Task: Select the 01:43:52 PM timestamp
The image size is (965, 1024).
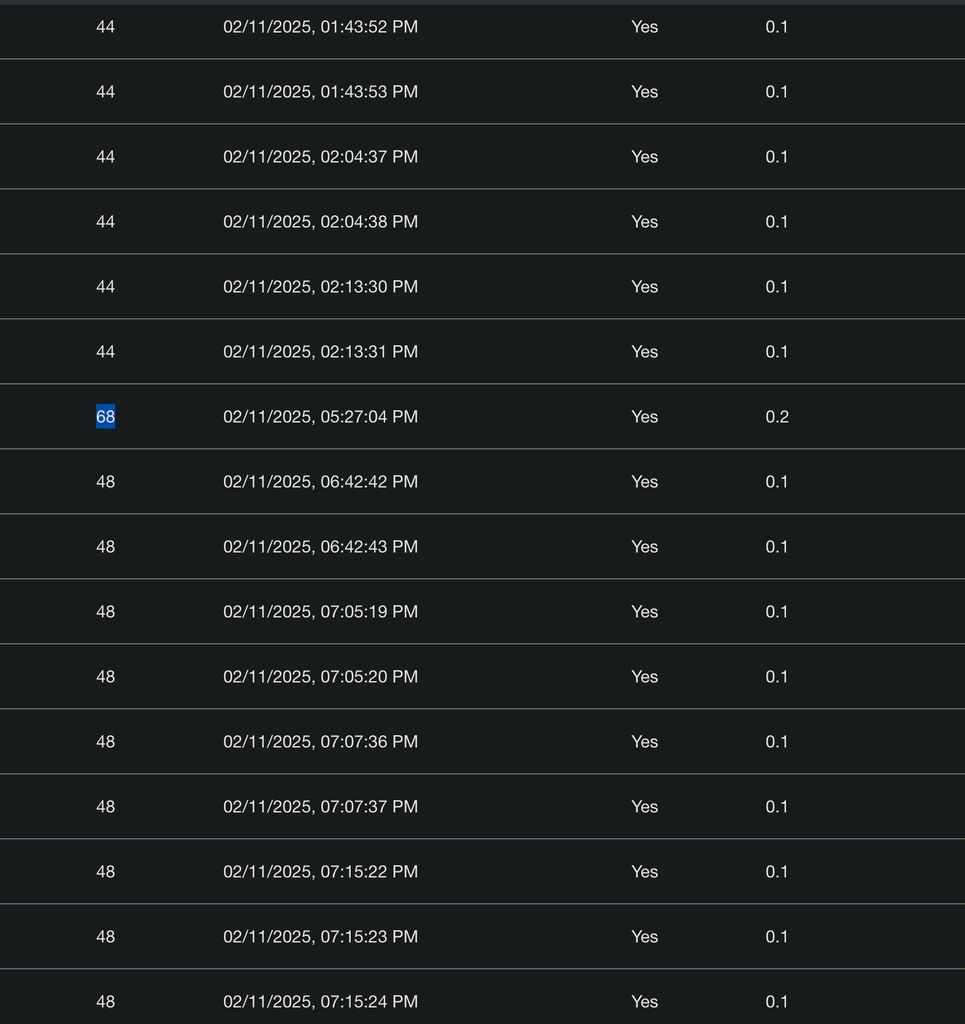Action: pos(320,27)
